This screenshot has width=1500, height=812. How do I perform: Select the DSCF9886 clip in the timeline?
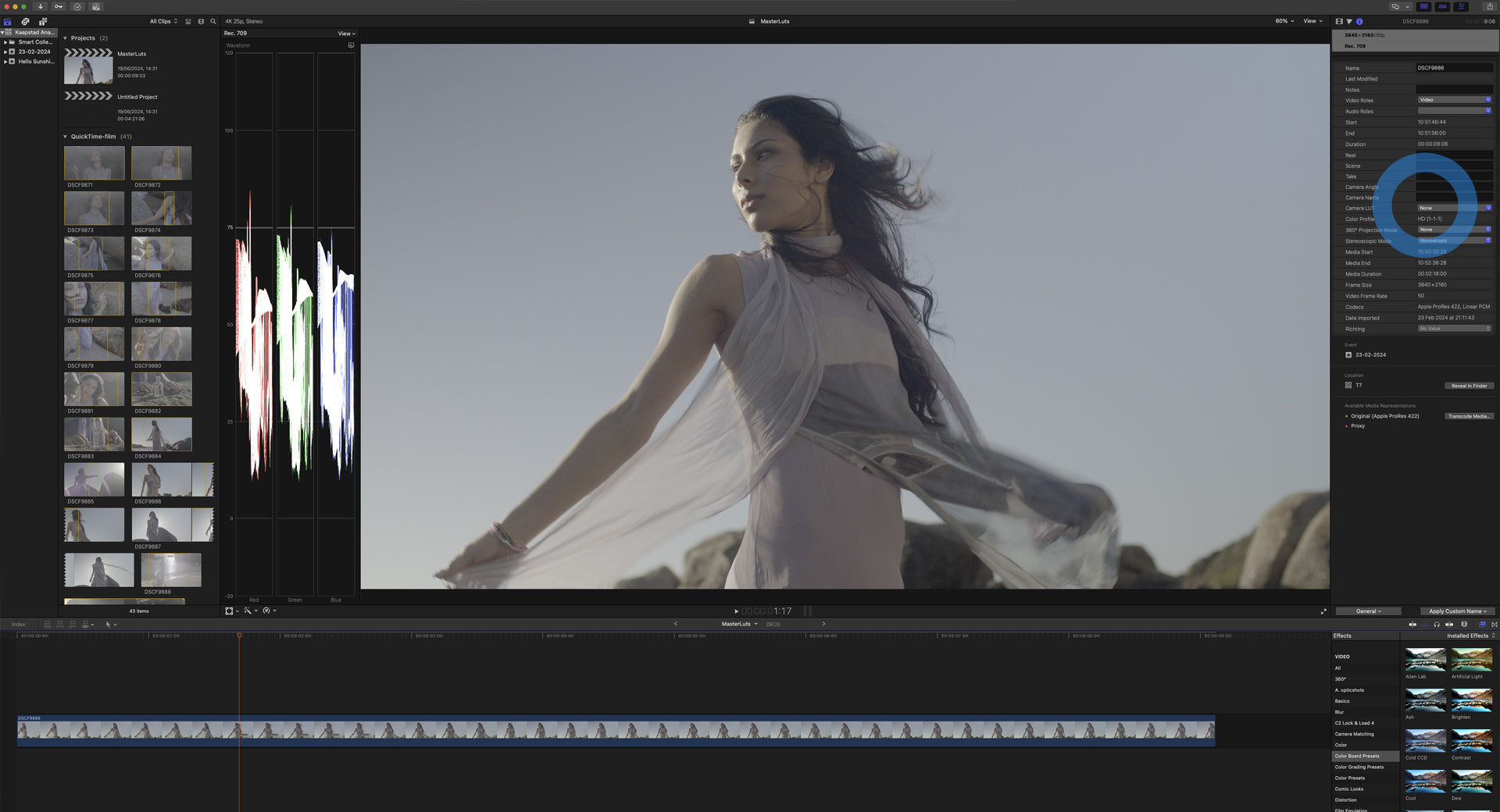click(x=616, y=730)
